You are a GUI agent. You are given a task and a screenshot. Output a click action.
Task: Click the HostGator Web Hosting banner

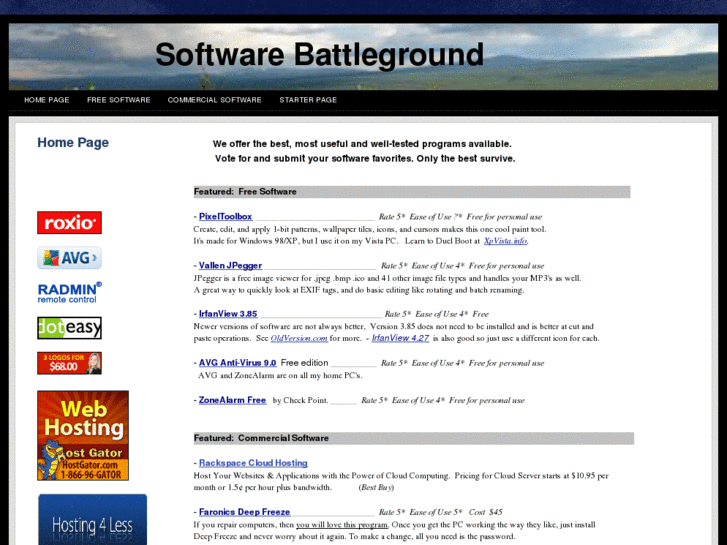tap(83, 435)
